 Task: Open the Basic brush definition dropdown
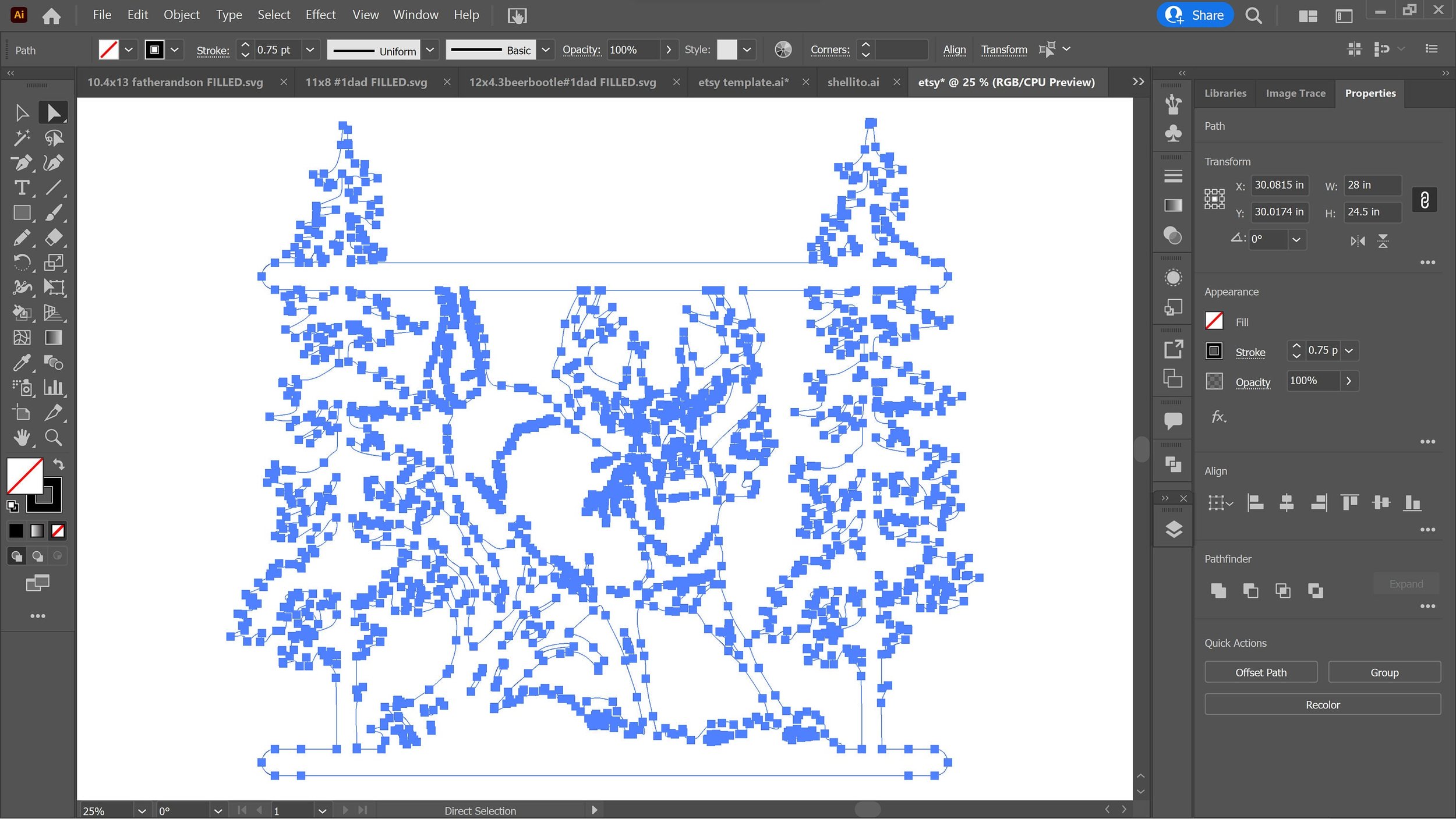pos(545,50)
